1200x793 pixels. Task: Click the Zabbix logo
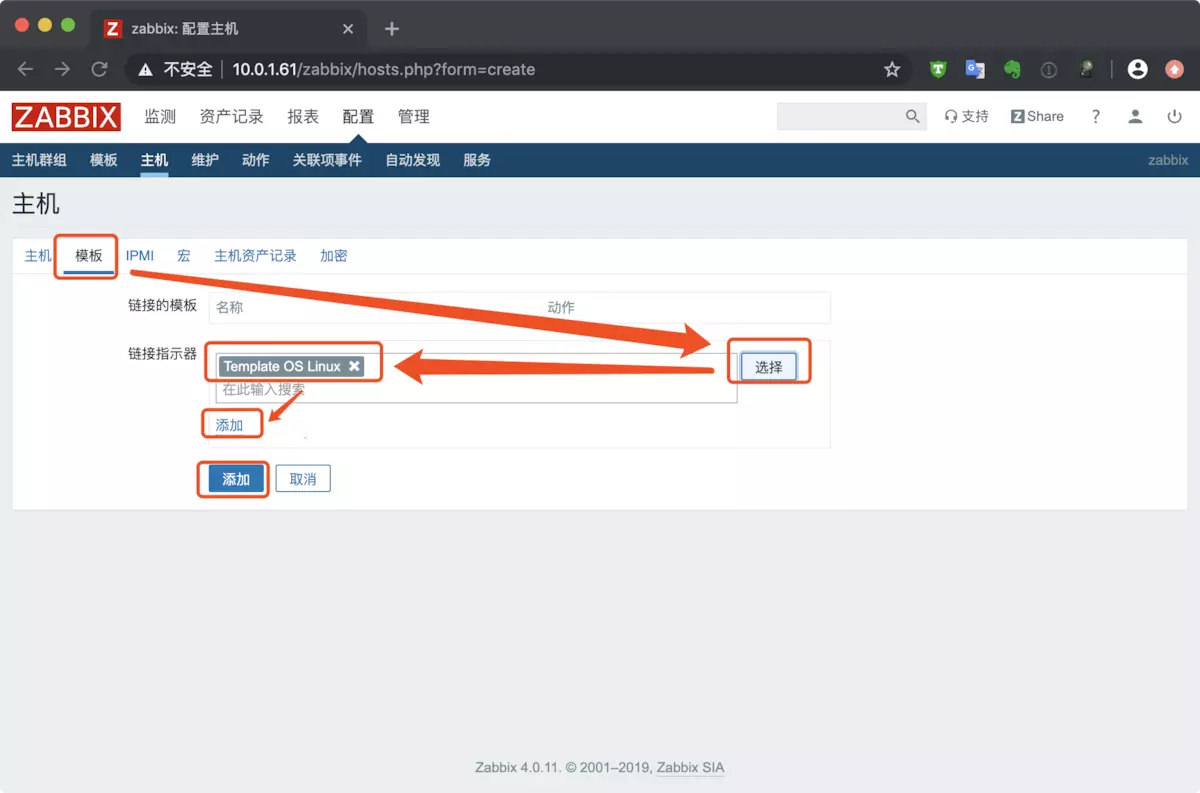click(x=66, y=116)
